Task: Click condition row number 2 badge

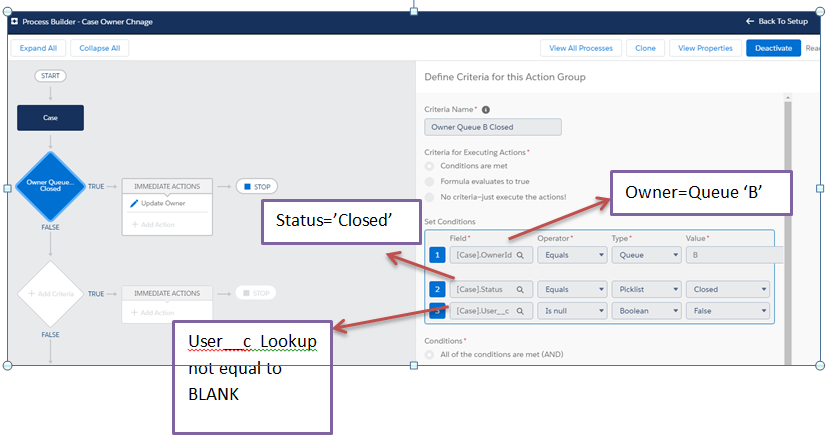Action: click(x=437, y=289)
